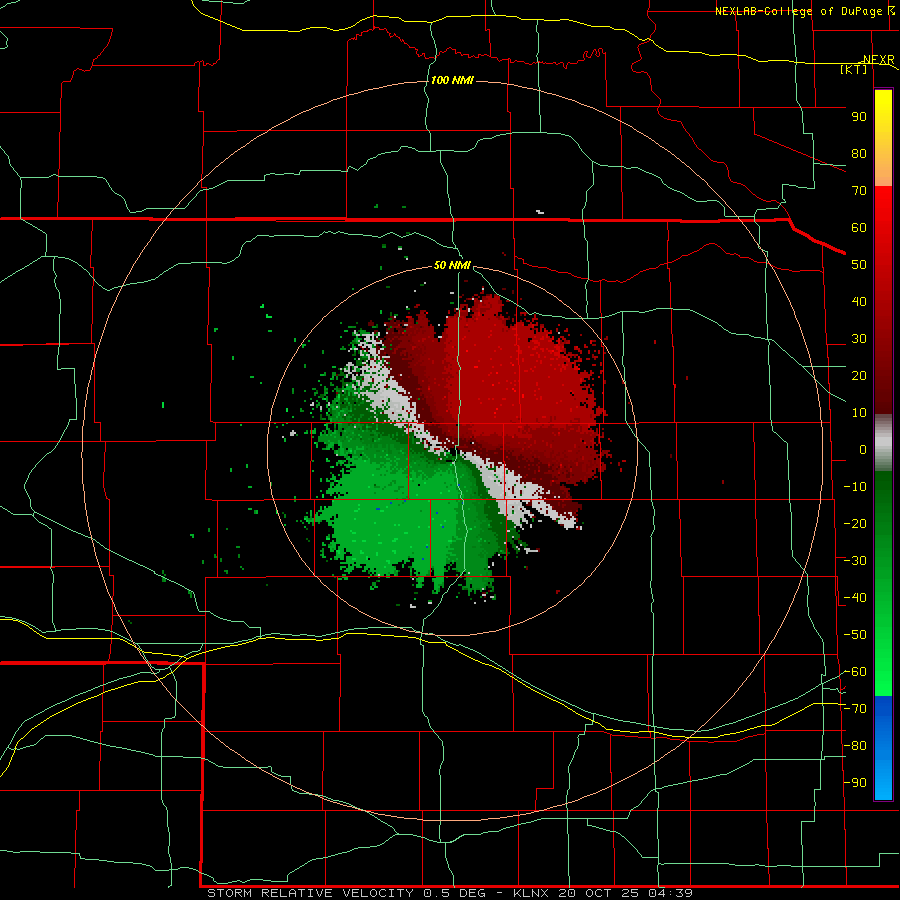Click the -30 value on the velocity scale
900x900 pixels.
pos(855,561)
